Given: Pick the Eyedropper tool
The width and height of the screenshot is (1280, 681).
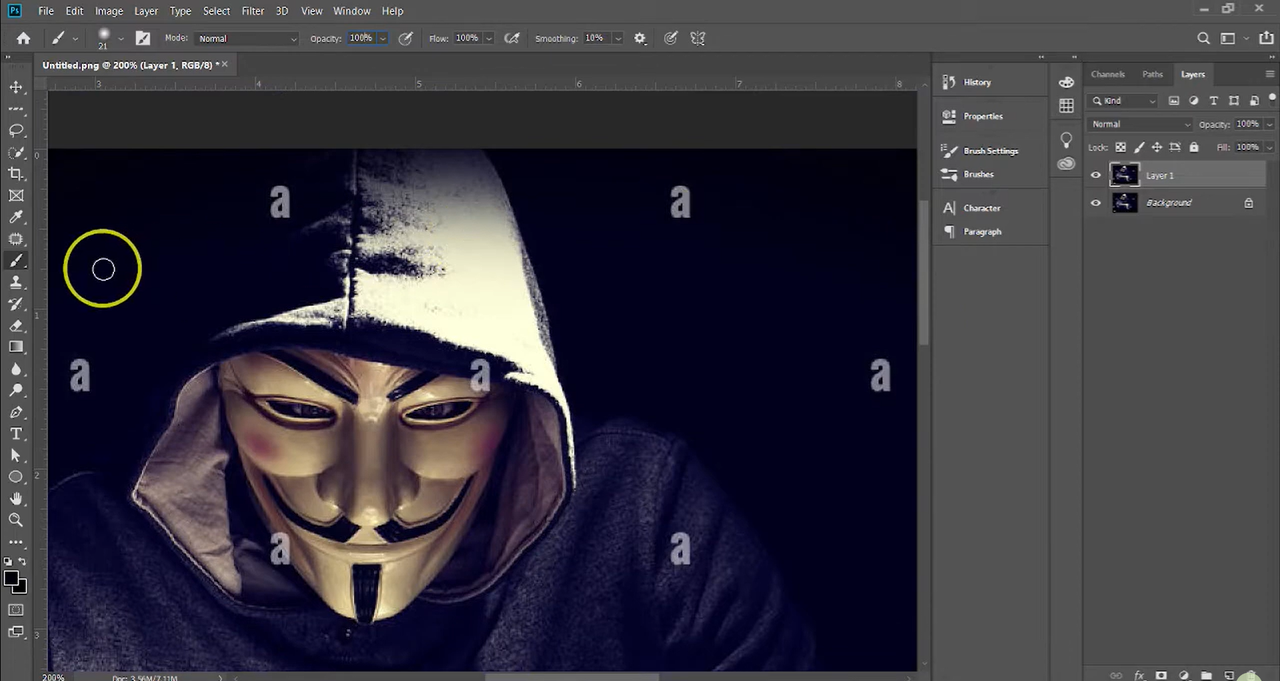Looking at the screenshot, I should tap(16, 217).
